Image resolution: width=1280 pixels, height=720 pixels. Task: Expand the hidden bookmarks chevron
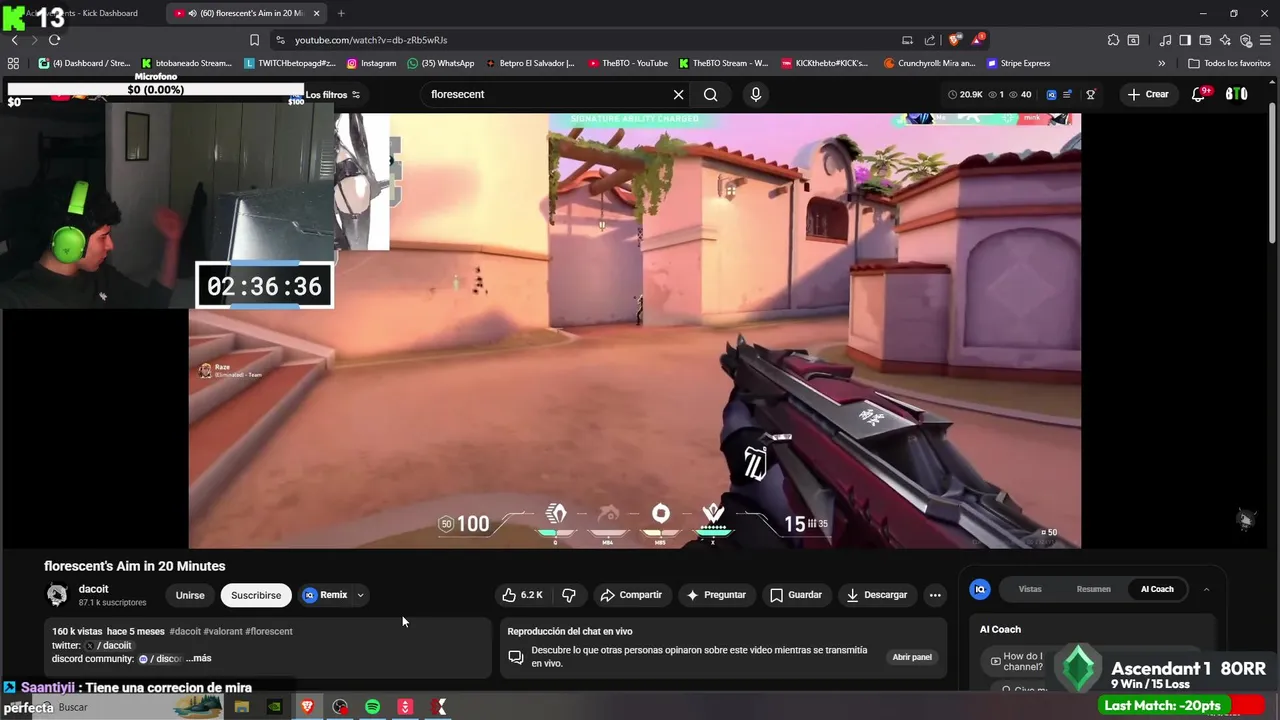(1161, 63)
